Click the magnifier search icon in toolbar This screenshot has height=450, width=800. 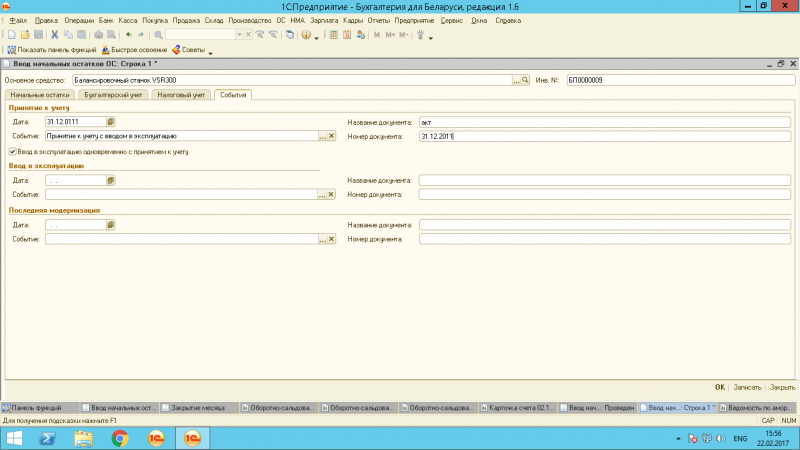158,35
